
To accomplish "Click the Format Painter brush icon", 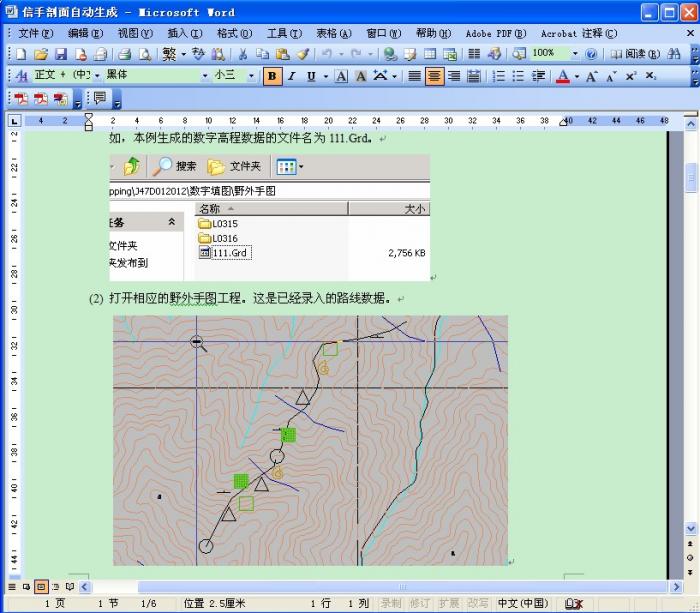I will [x=303, y=54].
